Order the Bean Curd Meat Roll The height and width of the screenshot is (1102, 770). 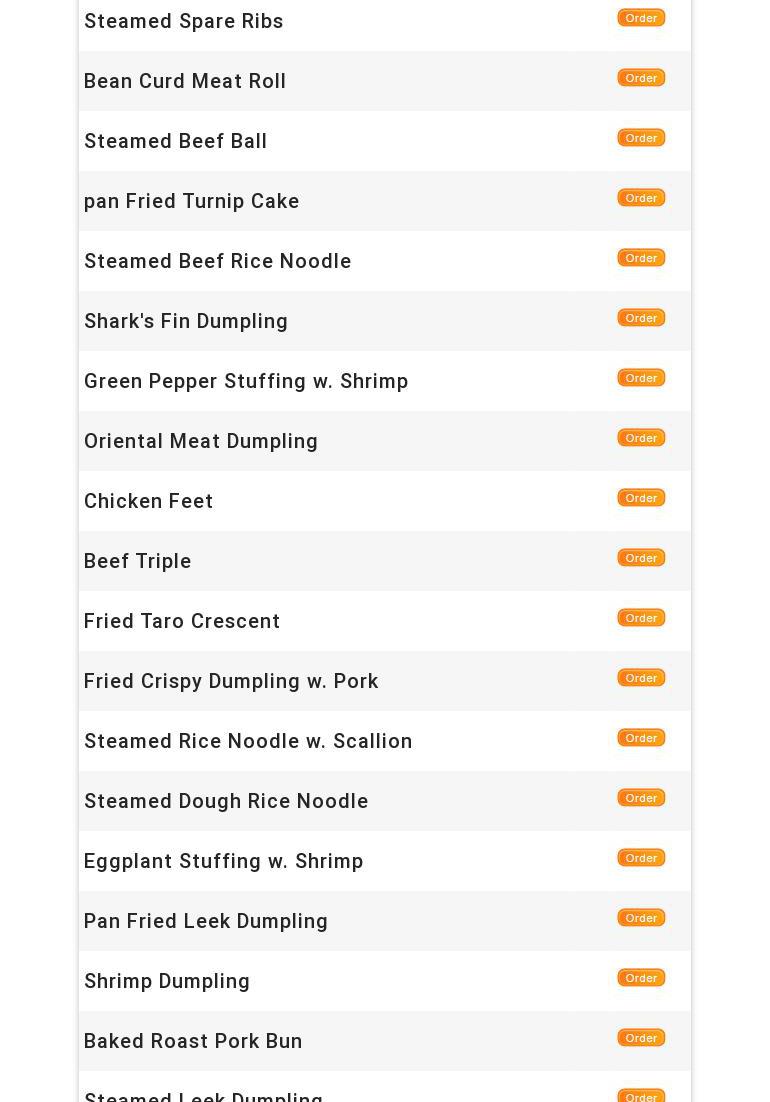click(641, 78)
